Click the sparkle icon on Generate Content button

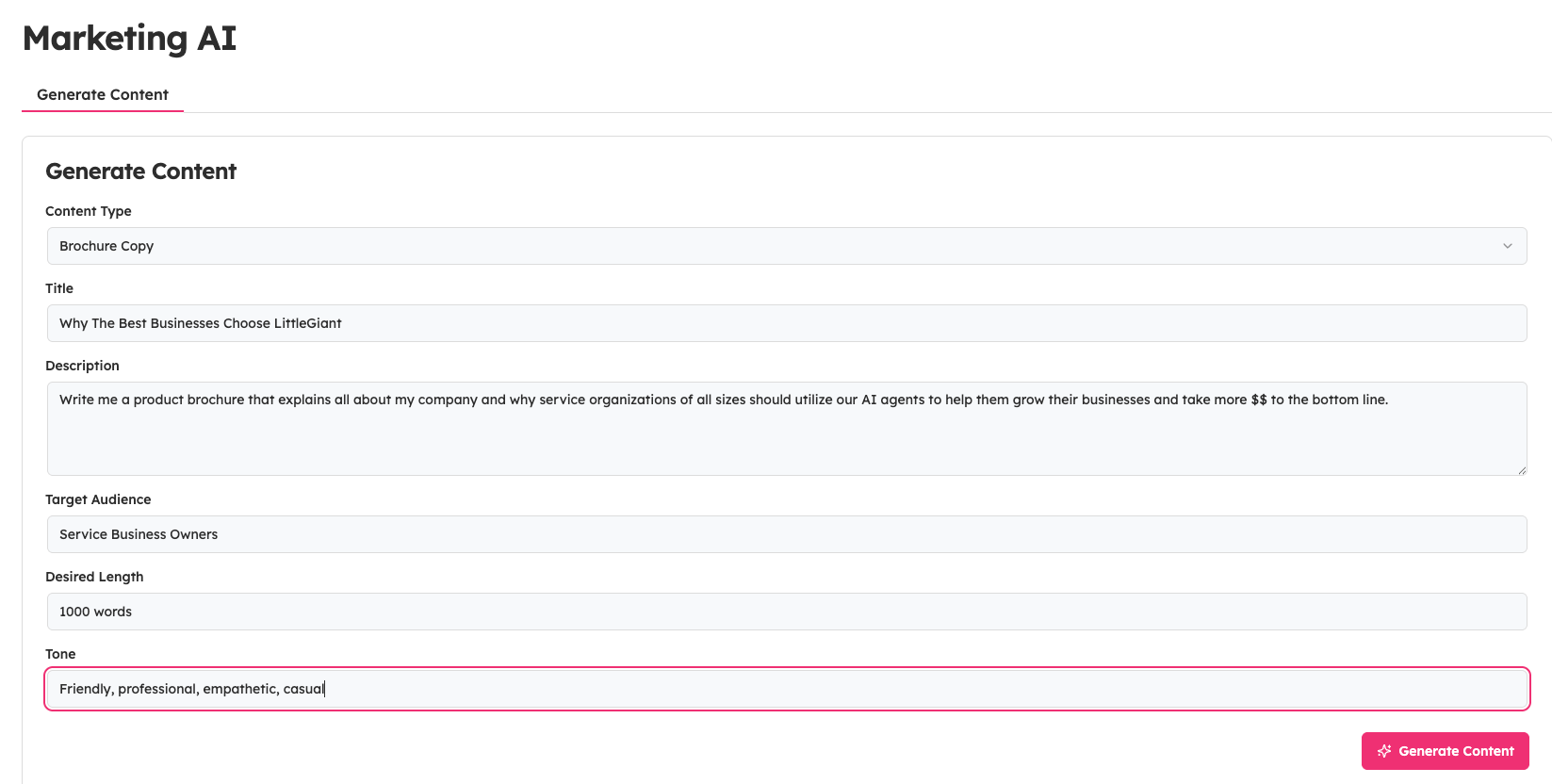1384,751
